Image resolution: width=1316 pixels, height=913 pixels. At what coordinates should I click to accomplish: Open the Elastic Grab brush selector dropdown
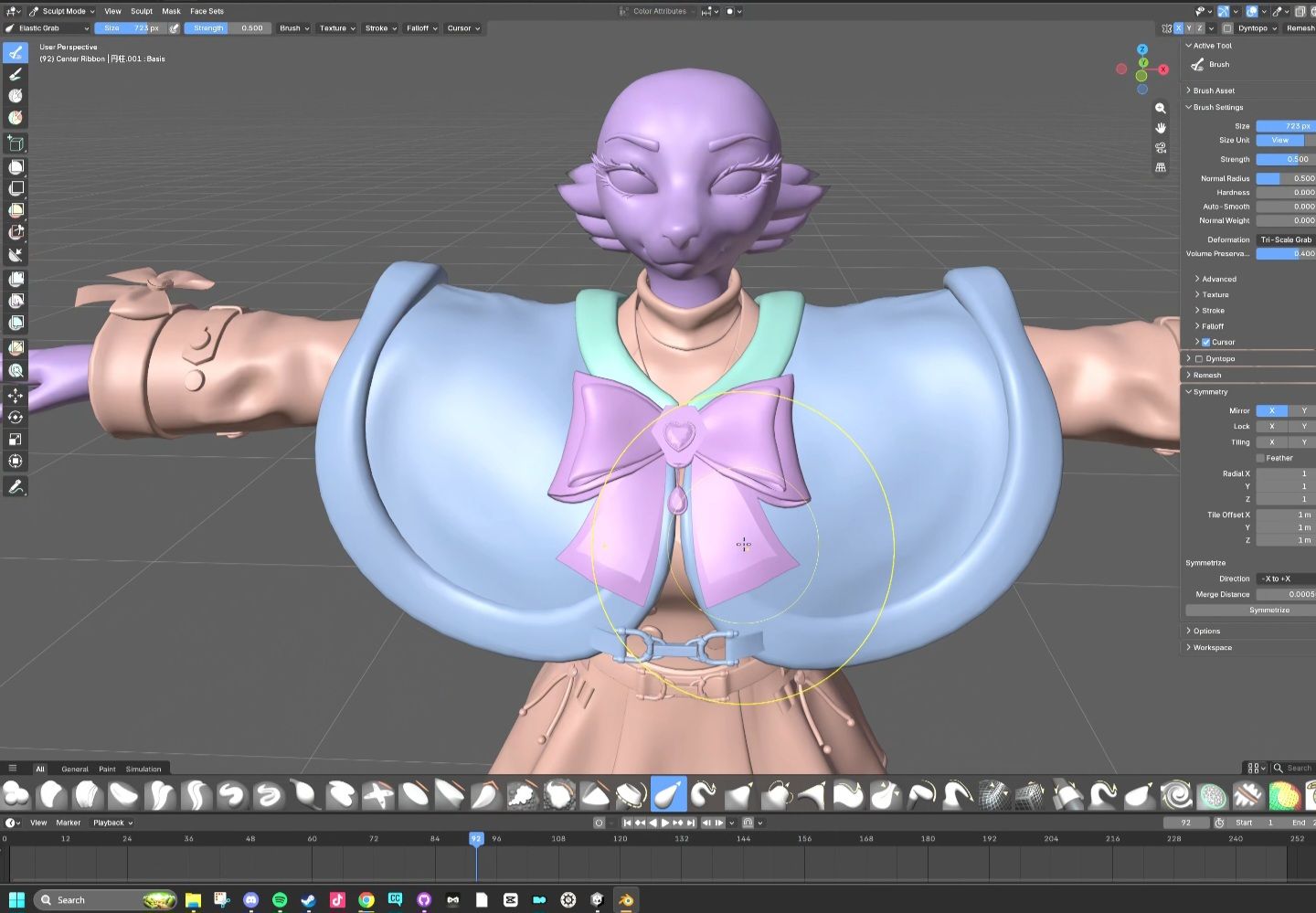[48, 28]
